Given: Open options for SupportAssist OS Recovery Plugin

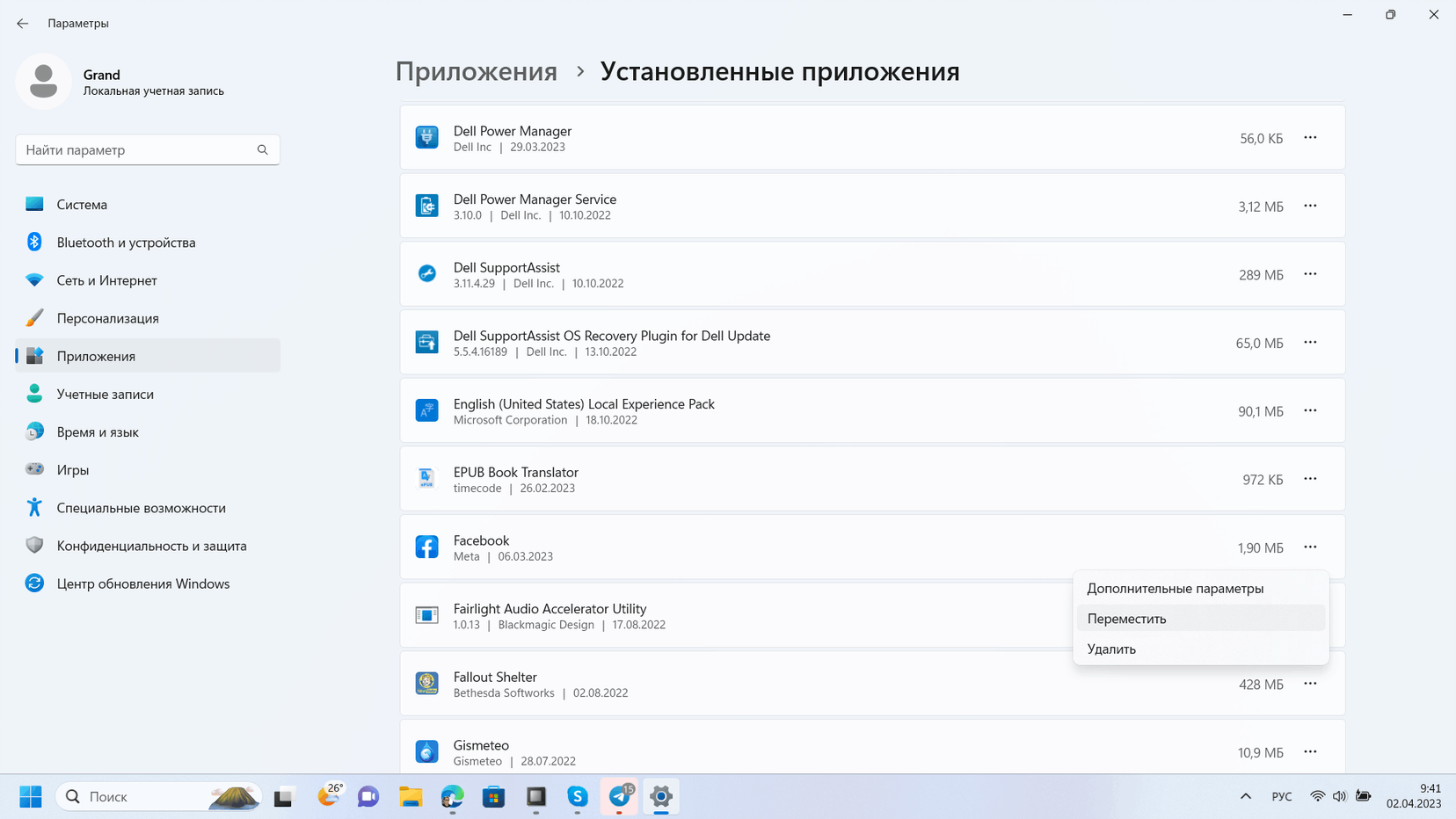Looking at the screenshot, I should point(1310,342).
